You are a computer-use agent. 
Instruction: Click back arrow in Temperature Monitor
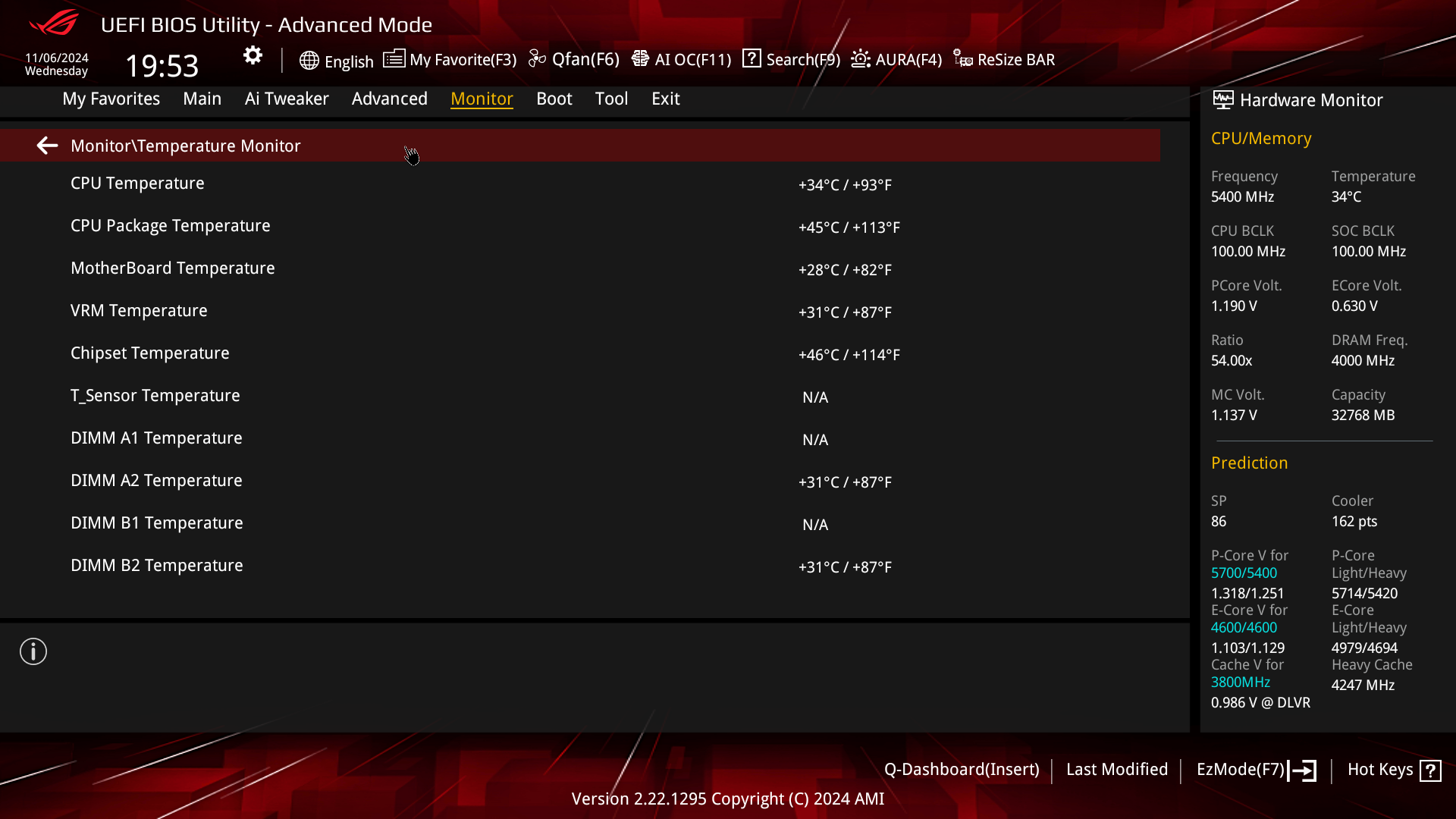[x=47, y=146]
